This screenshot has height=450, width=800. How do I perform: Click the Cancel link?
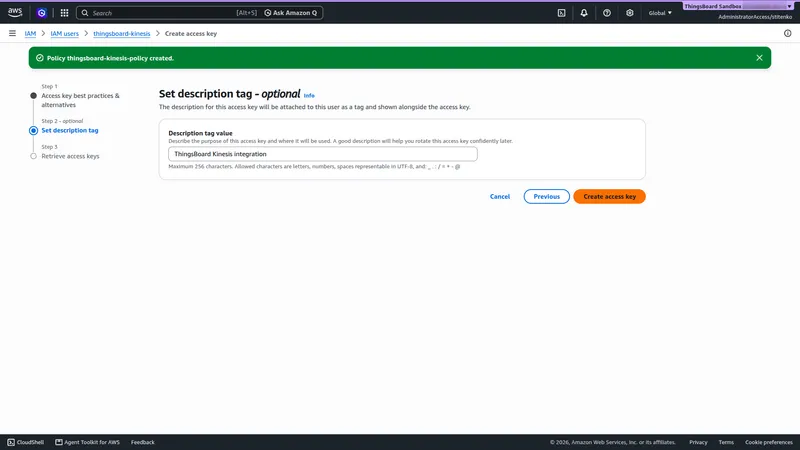[x=499, y=196]
